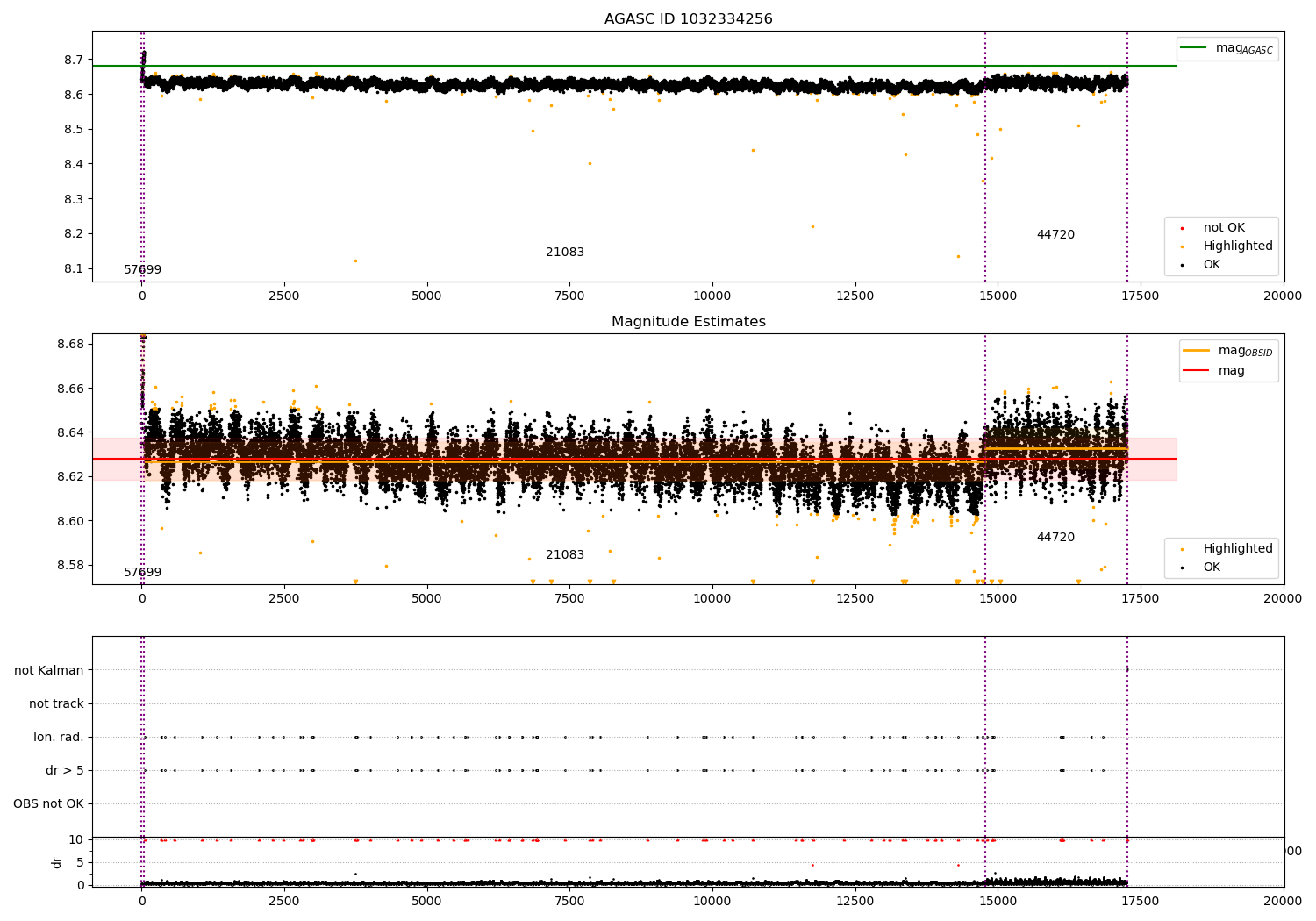Screen dimensions: 1316x921
Task: Click the "21083" annotation in Magnitude Estimates plot
Action: coord(565,555)
